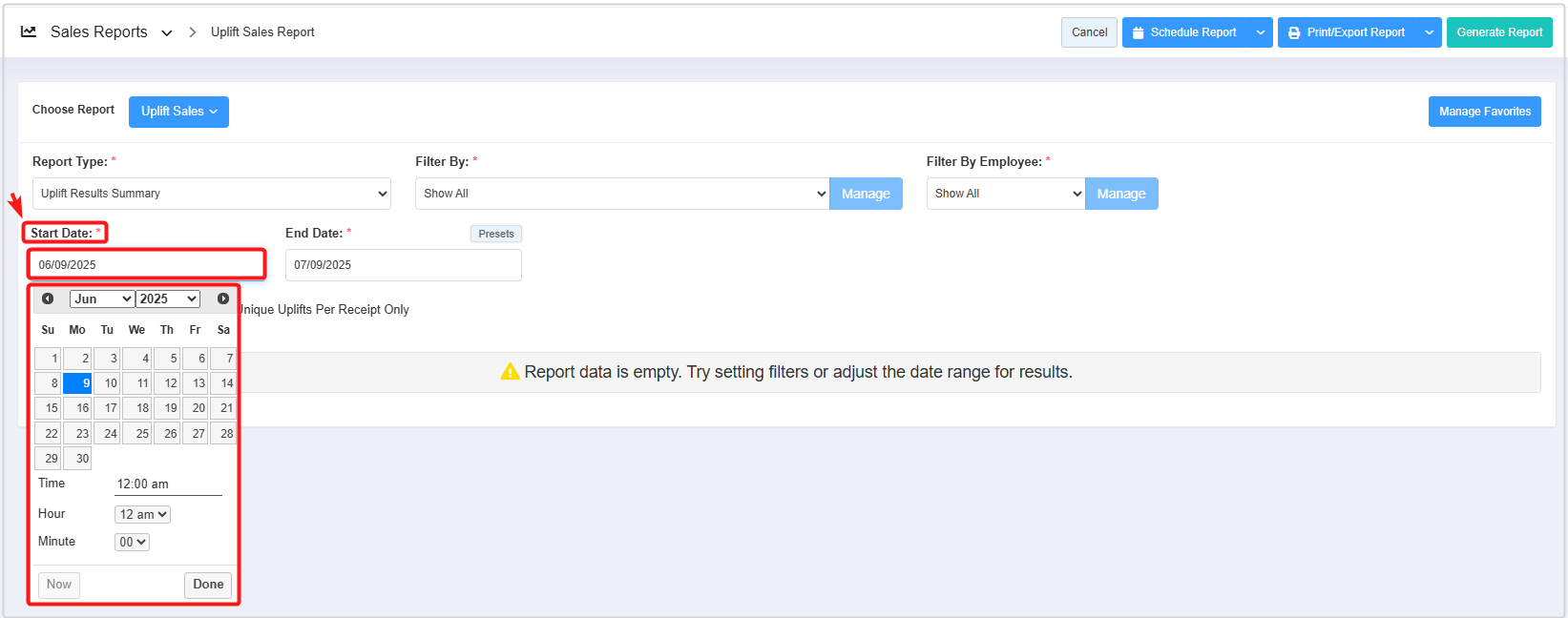This screenshot has height=618, width=1568.
Task: Open Manage Favorites
Action: tap(1484, 112)
